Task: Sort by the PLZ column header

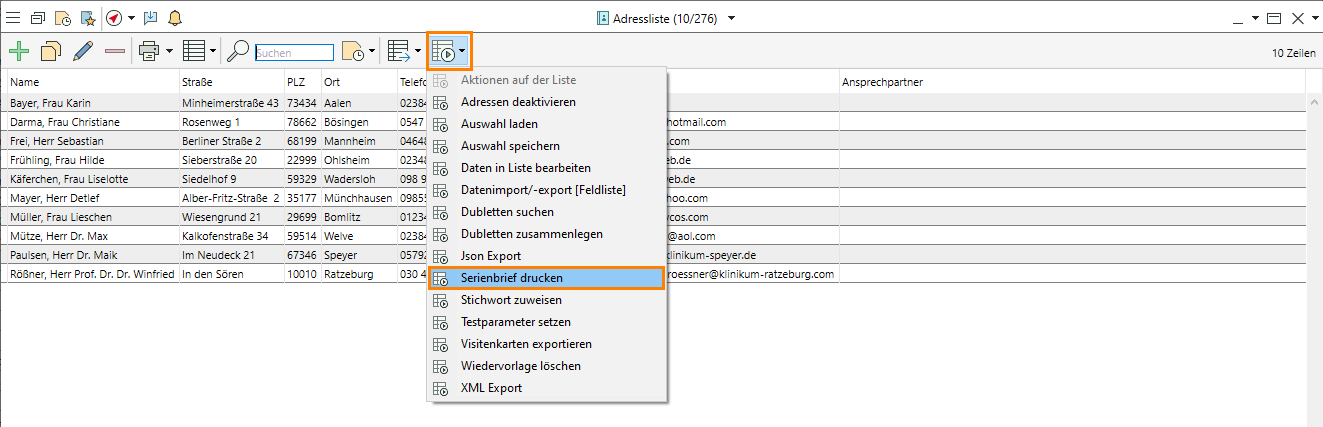Action: [302, 81]
